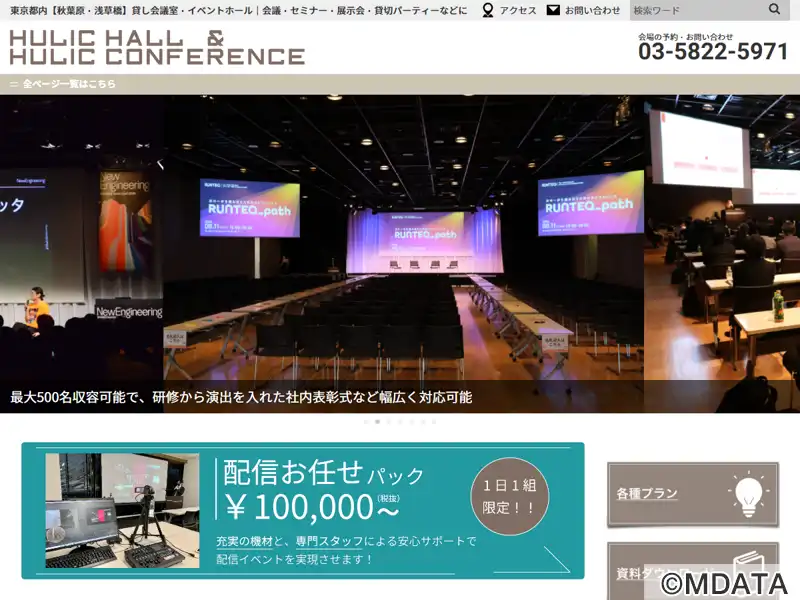Click the 最大500名収容可能 slide caption
This screenshot has height=600, width=800.
[241, 397]
